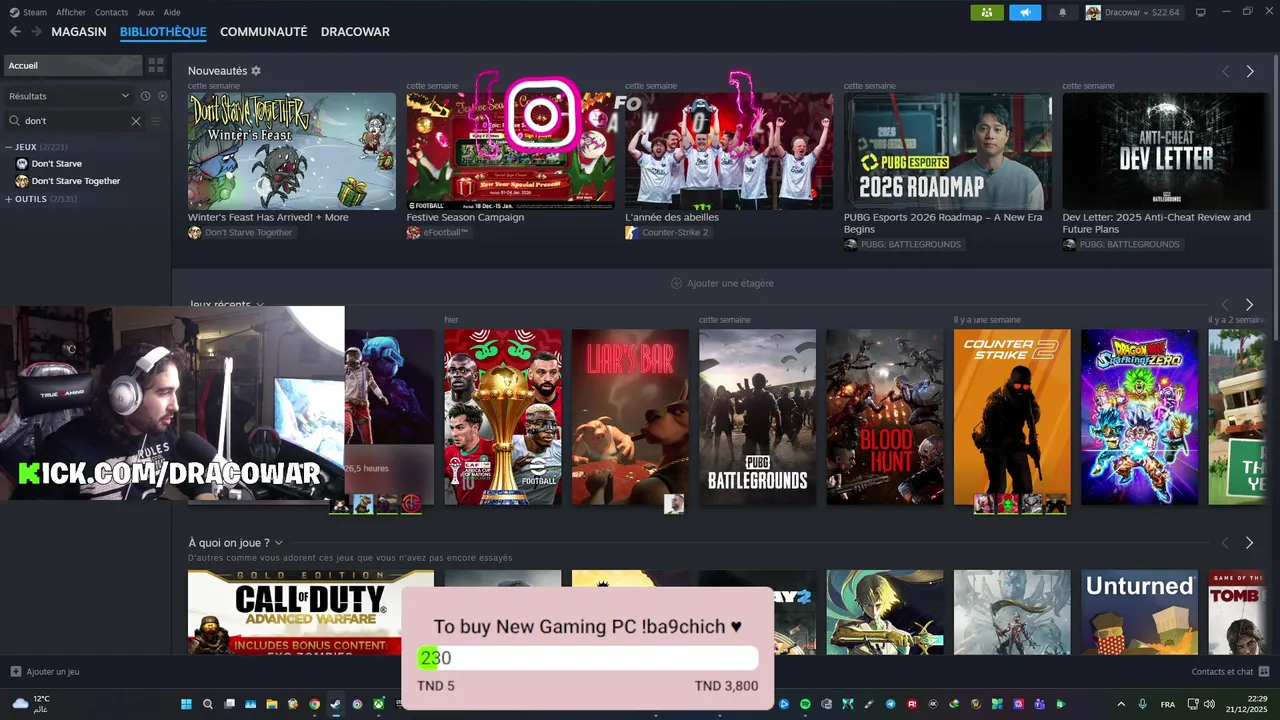Show next Nouveautés items arrow

(1250, 72)
